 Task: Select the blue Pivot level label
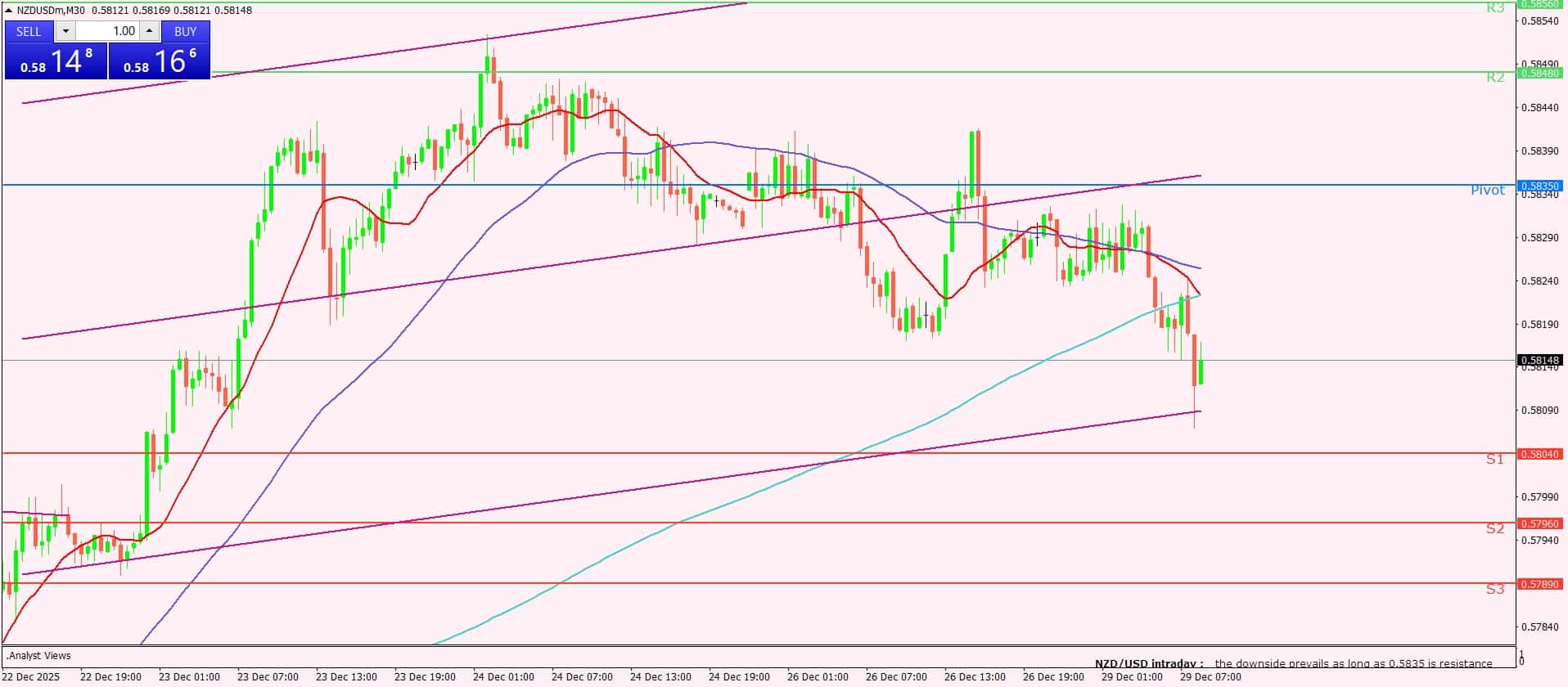[1487, 191]
